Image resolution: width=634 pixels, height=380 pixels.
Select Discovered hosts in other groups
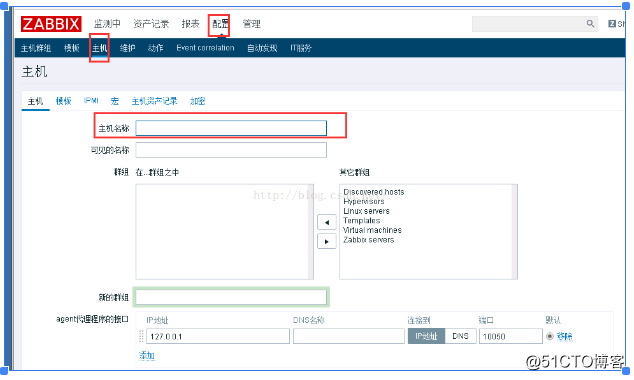pos(374,192)
